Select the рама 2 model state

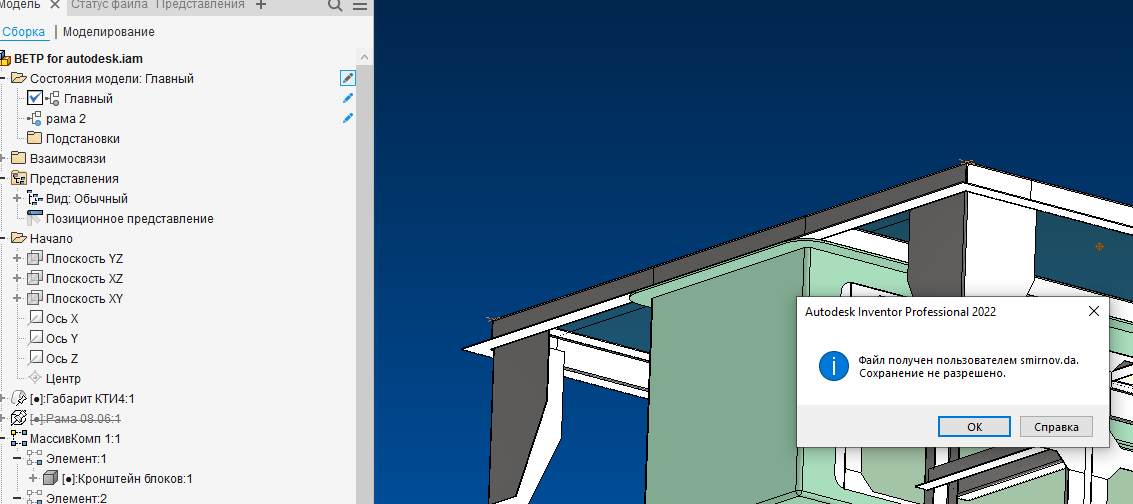click(x=66, y=118)
